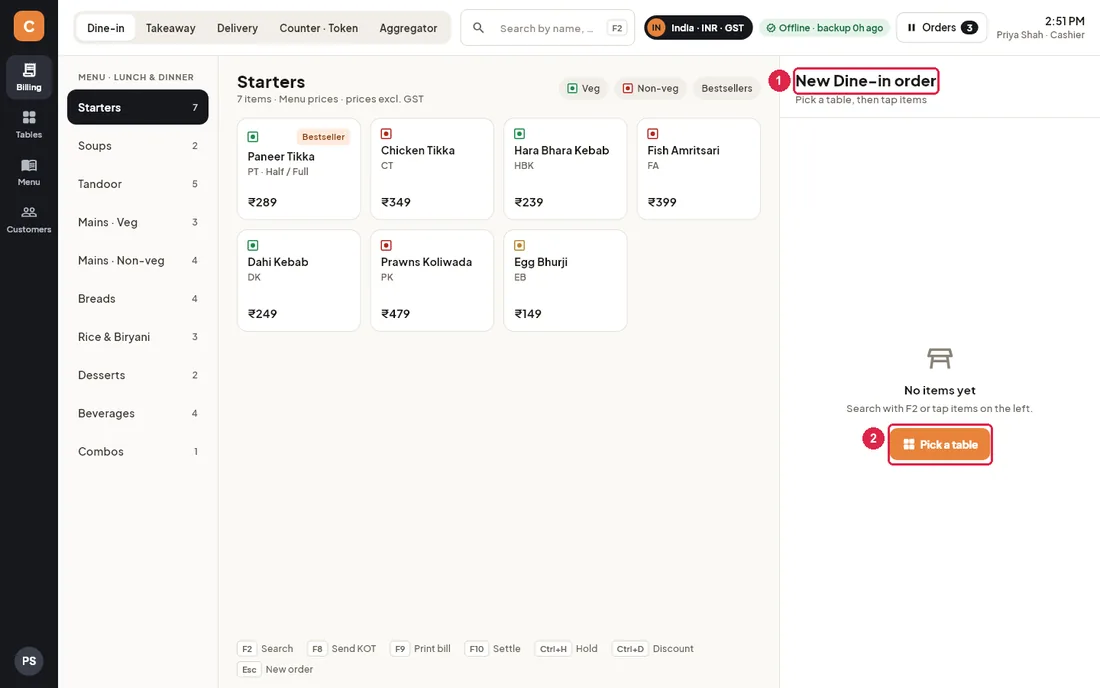The height and width of the screenshot is (688, 1100).
Task: Switch to the Counter · Token tab
Action: [318, 28]
